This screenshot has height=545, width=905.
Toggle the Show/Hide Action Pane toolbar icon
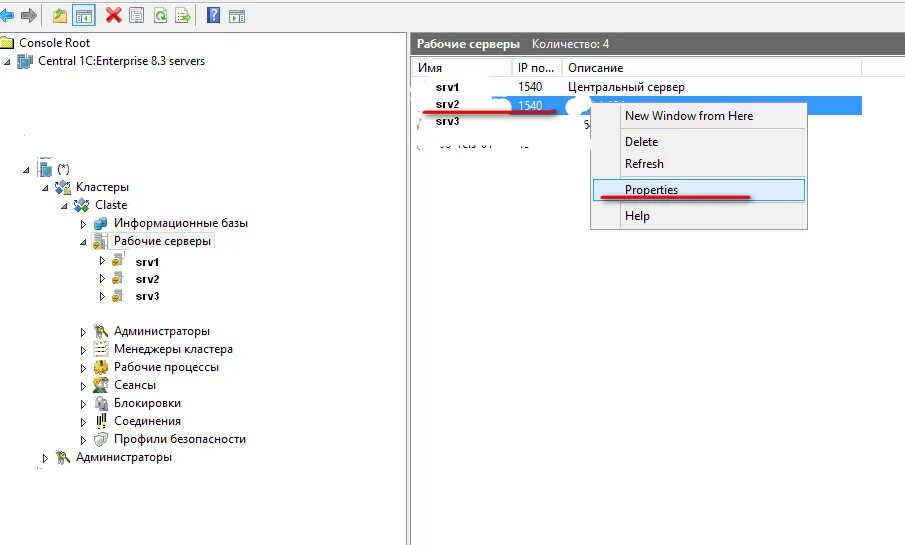pyautogui.click(x=237, y=16)
